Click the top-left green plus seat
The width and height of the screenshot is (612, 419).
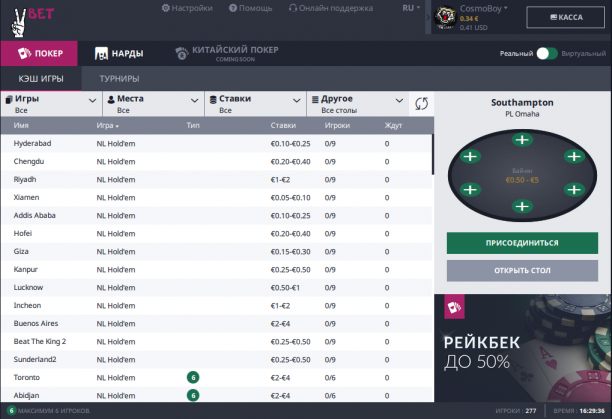[x=469, y=156]
